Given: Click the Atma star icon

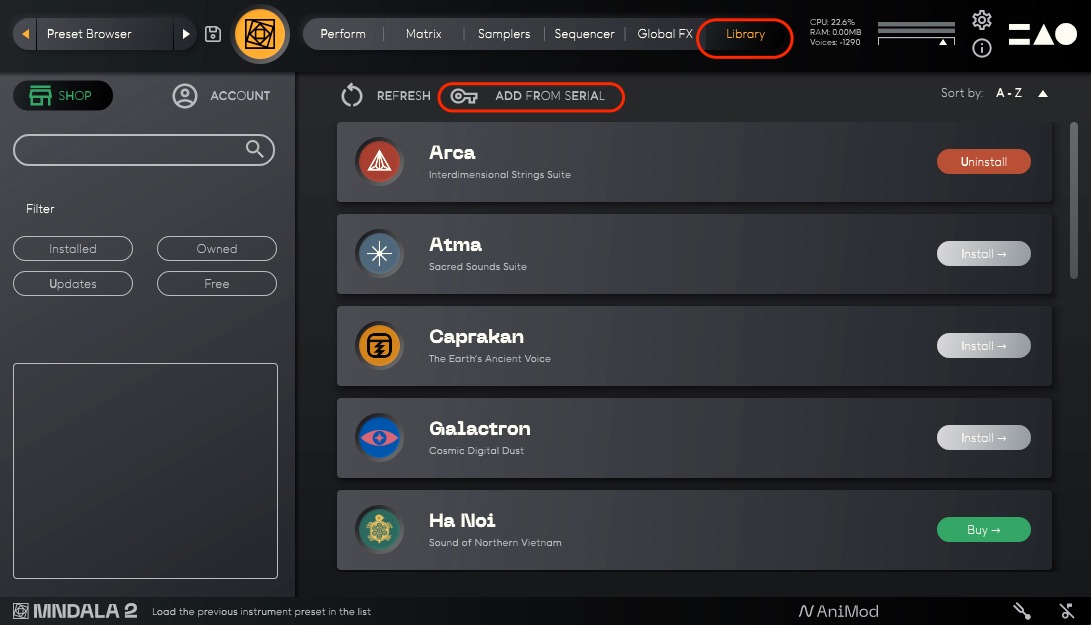Looking at the screenshot, I should (379, 253).
